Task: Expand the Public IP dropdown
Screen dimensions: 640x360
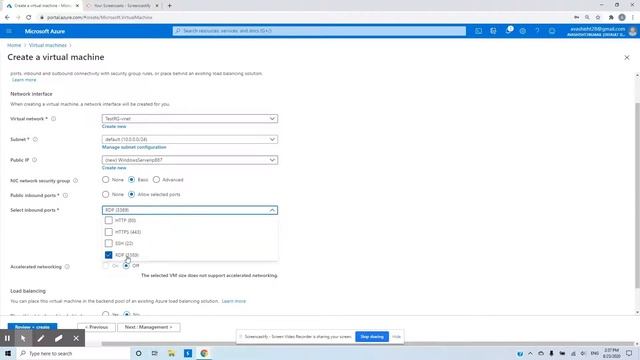Action: point(190,160)
